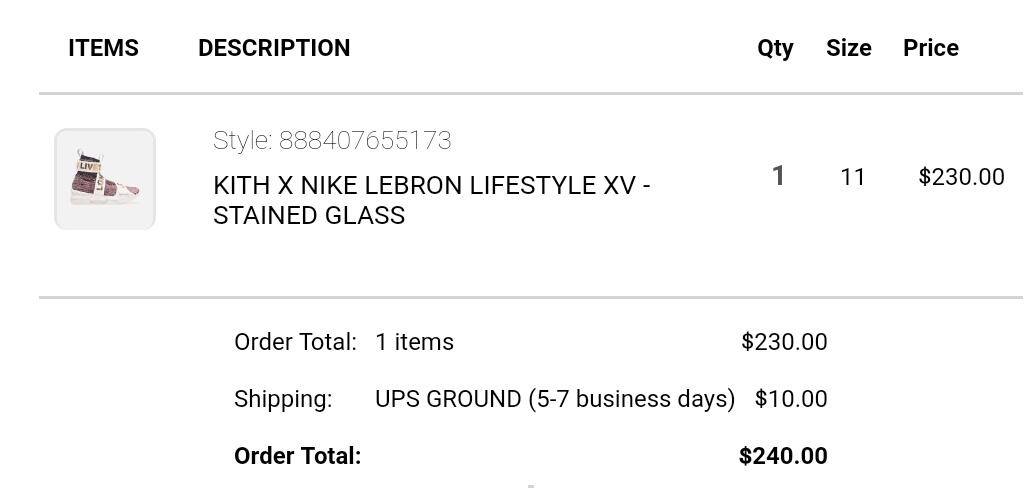Click the item price $230.00
The height and width of the screenshot is (495, 1035).
click(x=962, y=177)
